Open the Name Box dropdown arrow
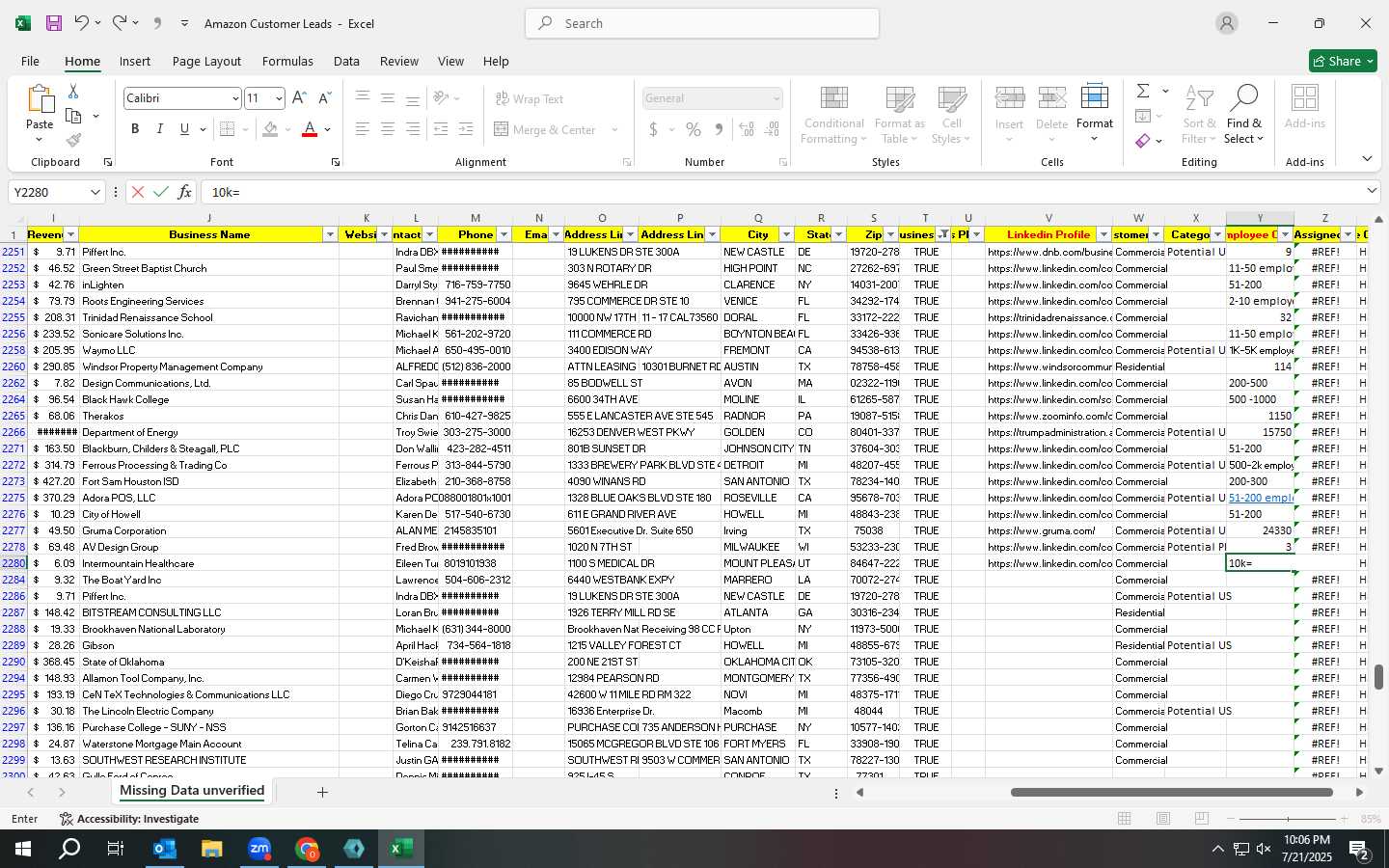Image resolution: width=1389 pixels, height=868 pixels. pos(95,192)
